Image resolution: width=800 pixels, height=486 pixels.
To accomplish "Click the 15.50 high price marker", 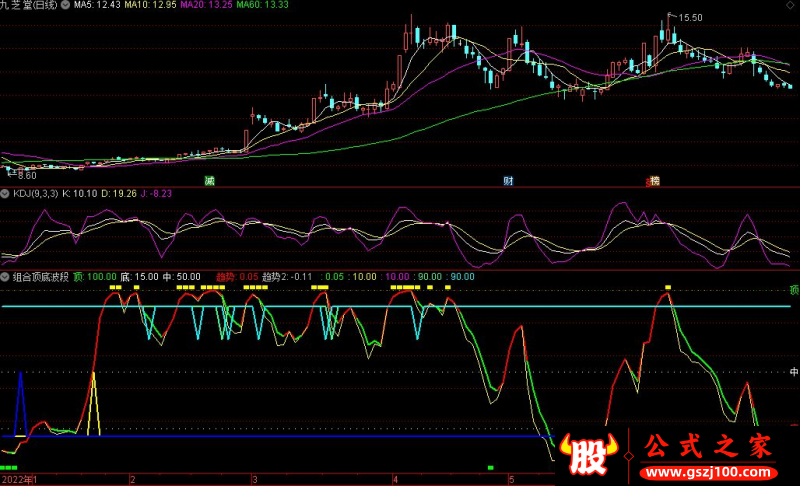I will 690,18.
